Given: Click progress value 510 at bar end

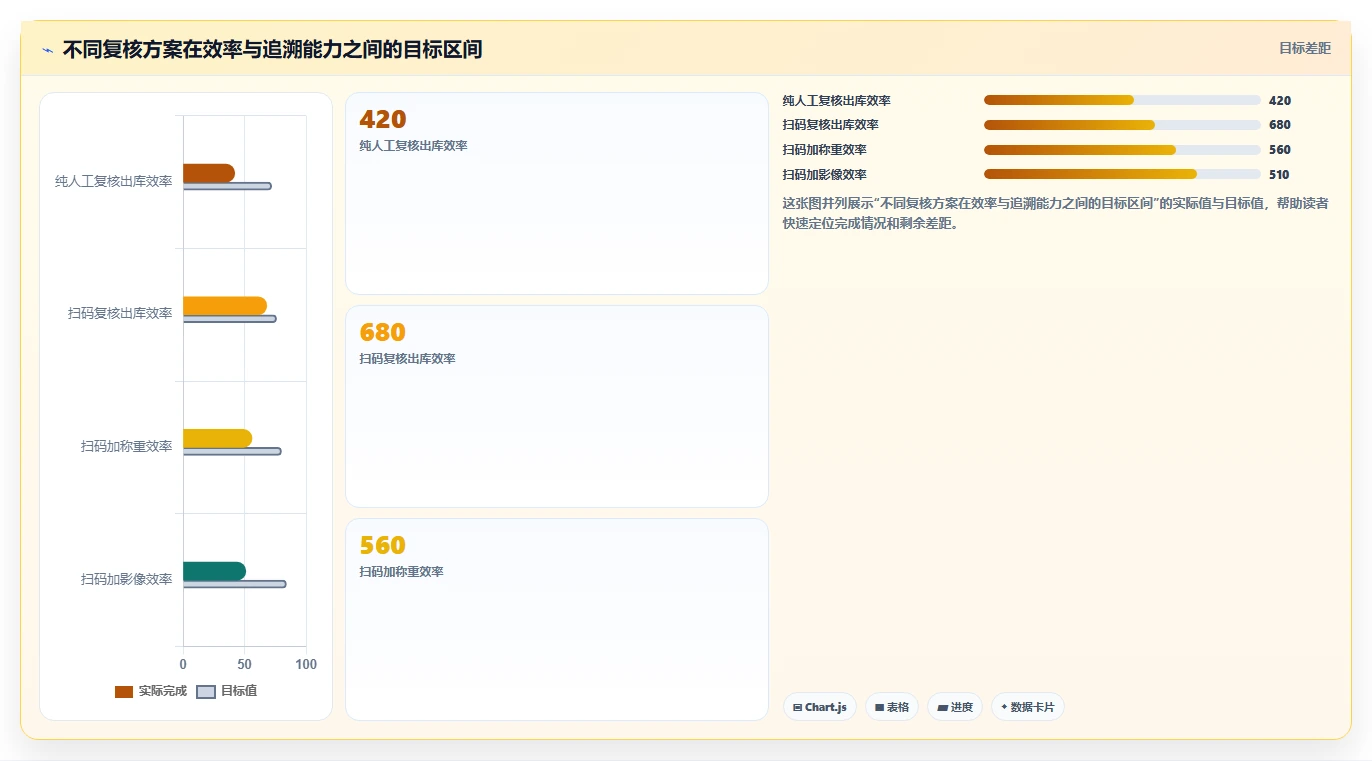Looking at the screenshot, I should [x=1279, y=175].
